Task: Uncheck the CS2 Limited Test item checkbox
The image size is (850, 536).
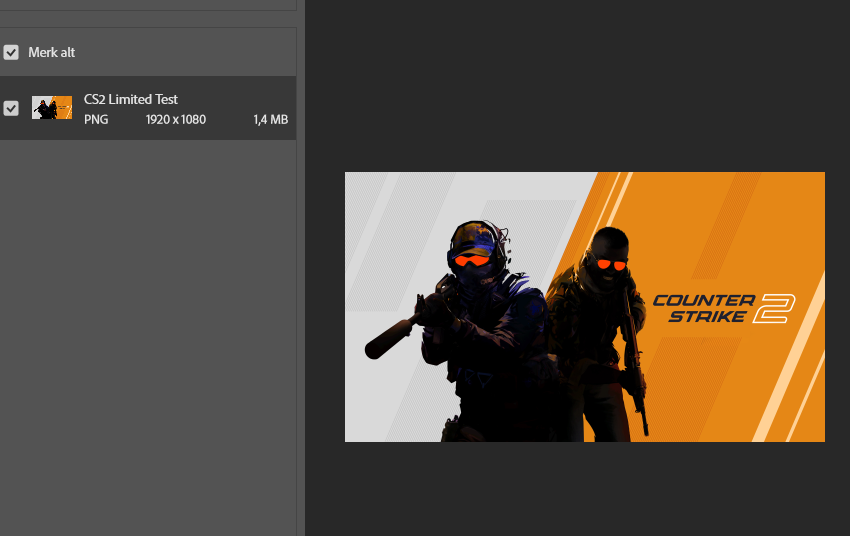Action: pos(11,108)
